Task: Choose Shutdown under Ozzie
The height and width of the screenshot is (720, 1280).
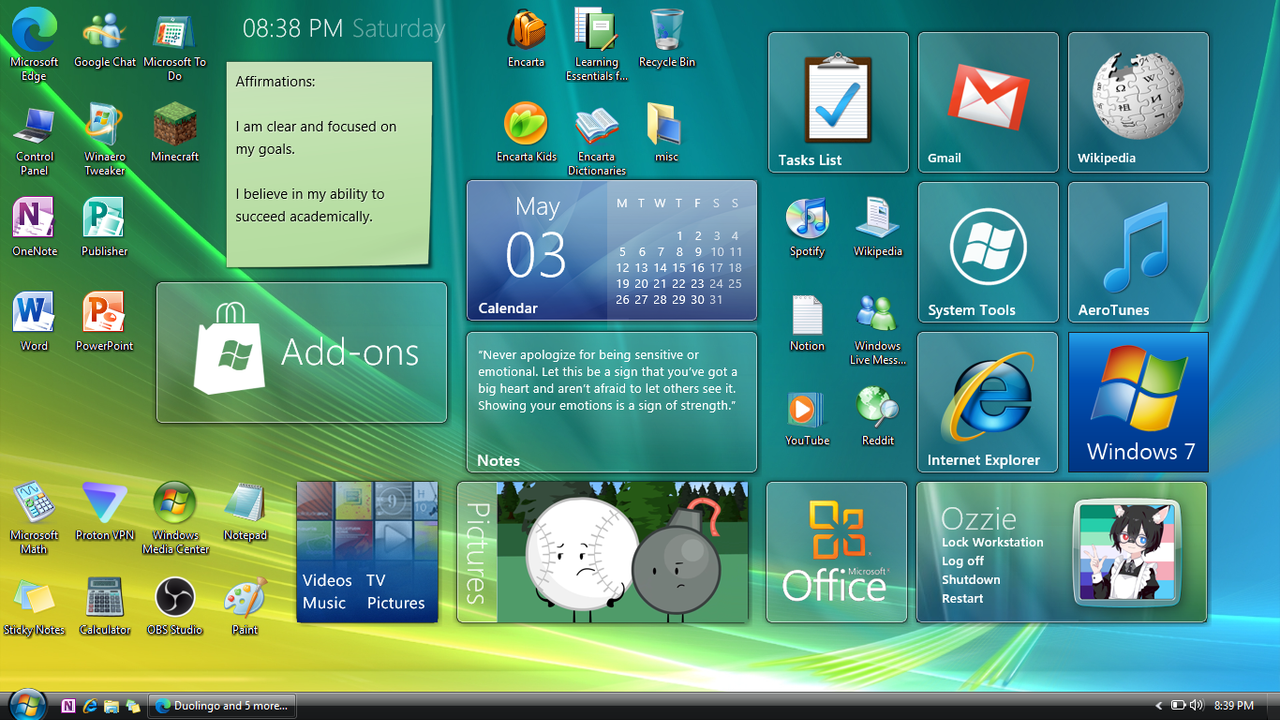Action: click(971, 580)
